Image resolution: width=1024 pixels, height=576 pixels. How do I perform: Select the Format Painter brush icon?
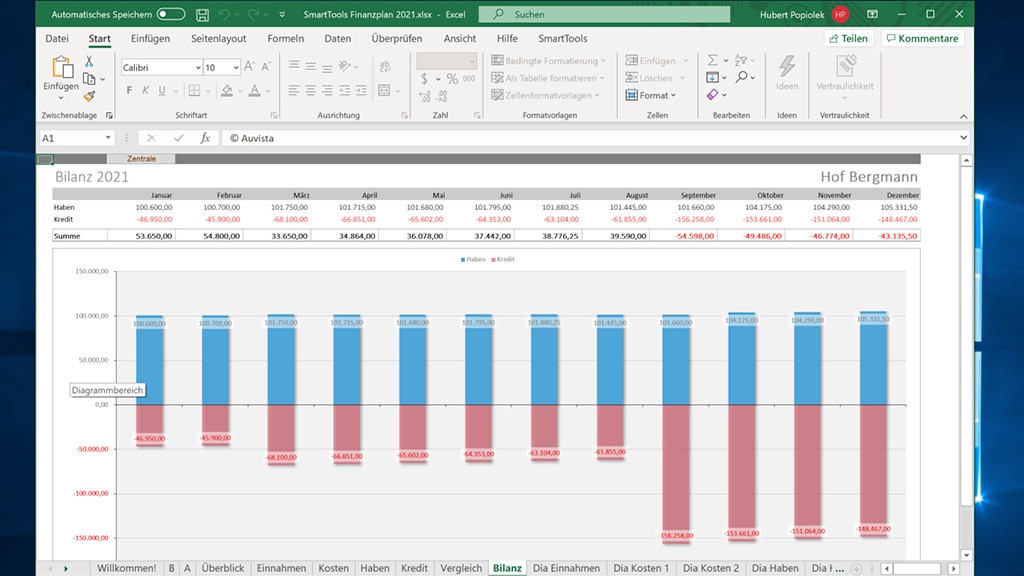(x=89, y=96)
